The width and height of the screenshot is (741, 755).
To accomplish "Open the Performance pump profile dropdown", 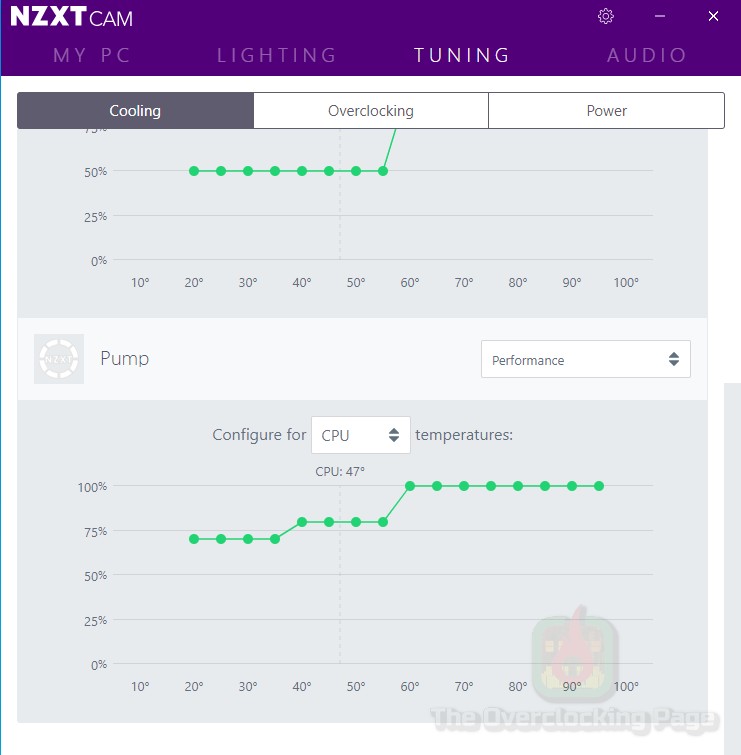I will [x=585, y=360].
